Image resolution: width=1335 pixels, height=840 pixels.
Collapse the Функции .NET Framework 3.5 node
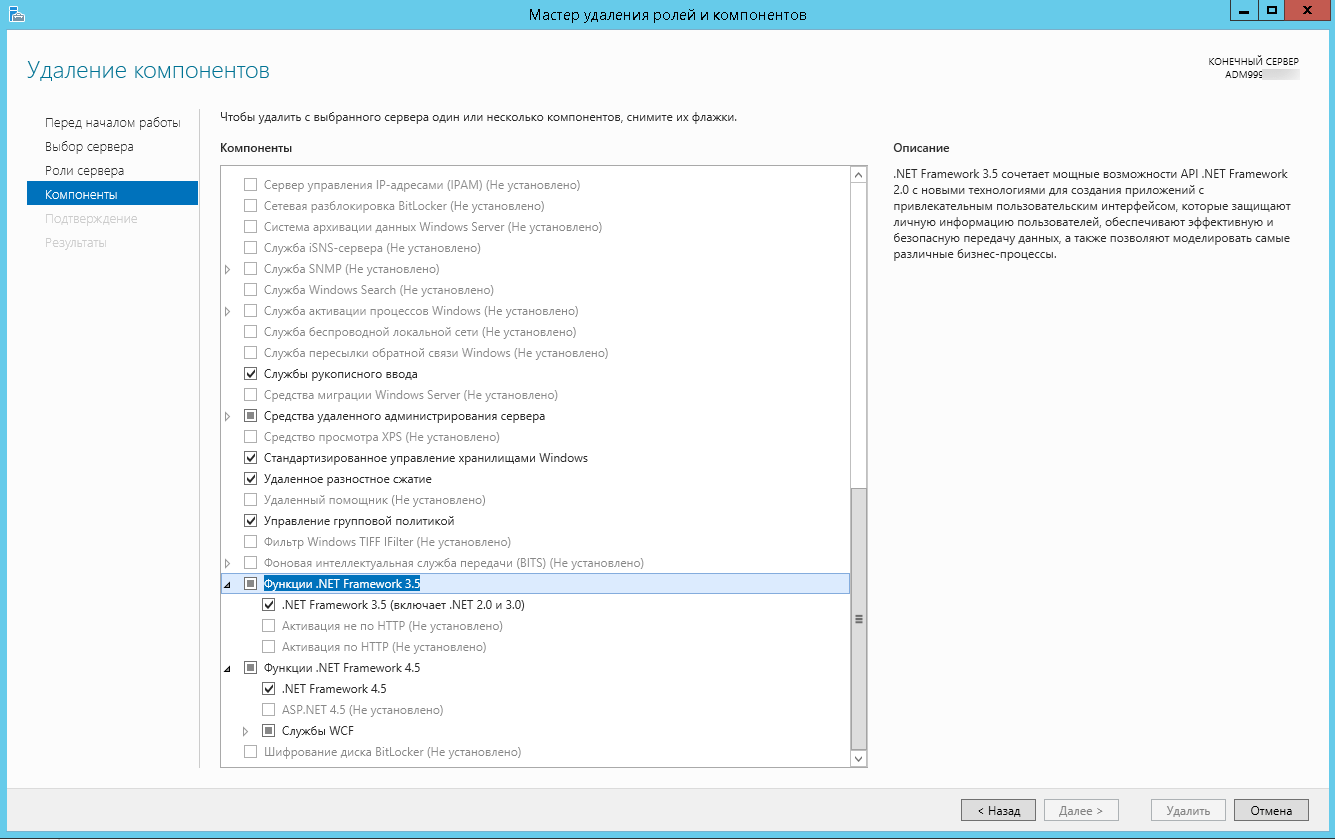pyautogui.click(x=228, y=584)
